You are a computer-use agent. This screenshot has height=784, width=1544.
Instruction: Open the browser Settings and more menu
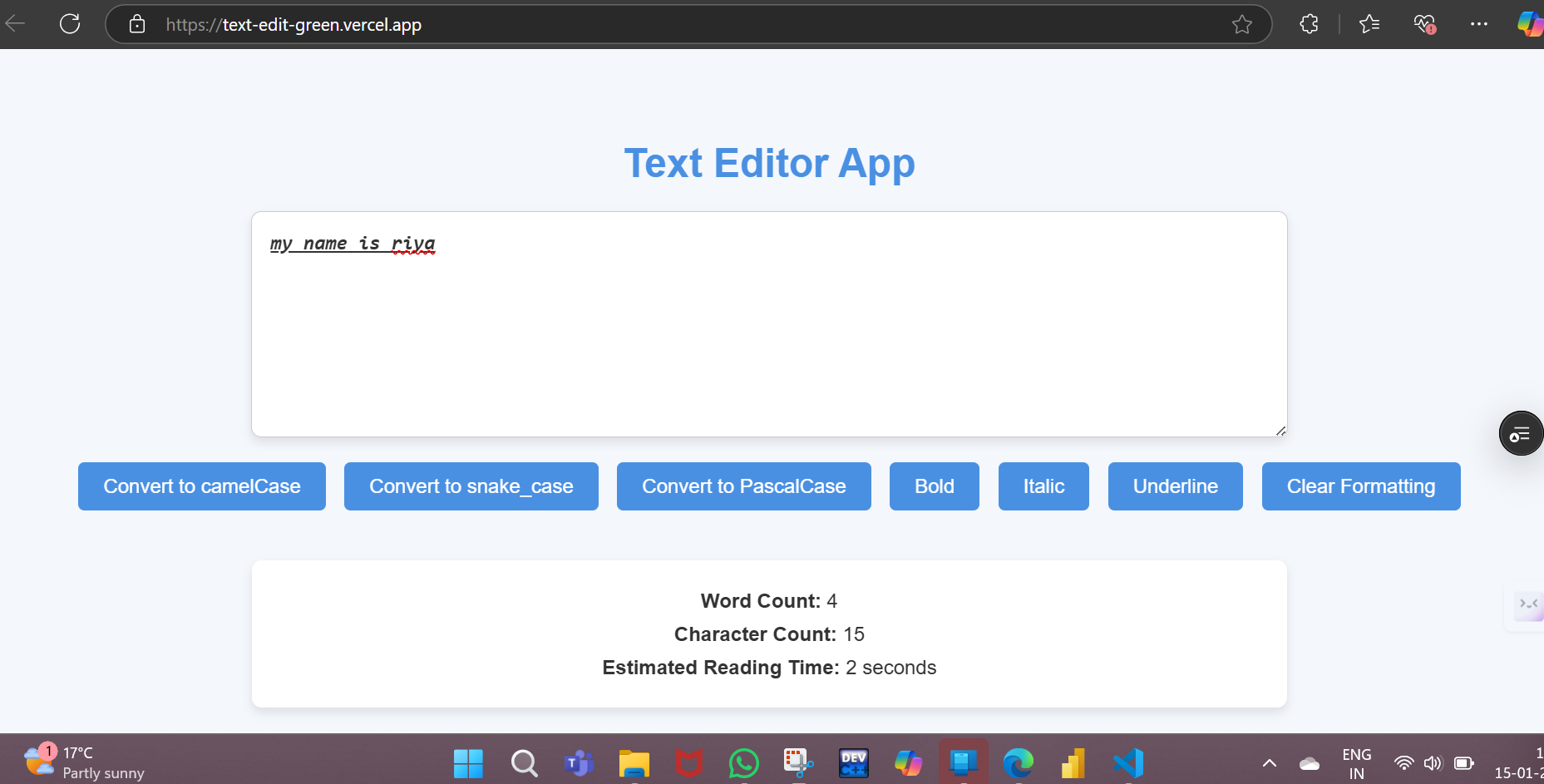point(1478,25)
